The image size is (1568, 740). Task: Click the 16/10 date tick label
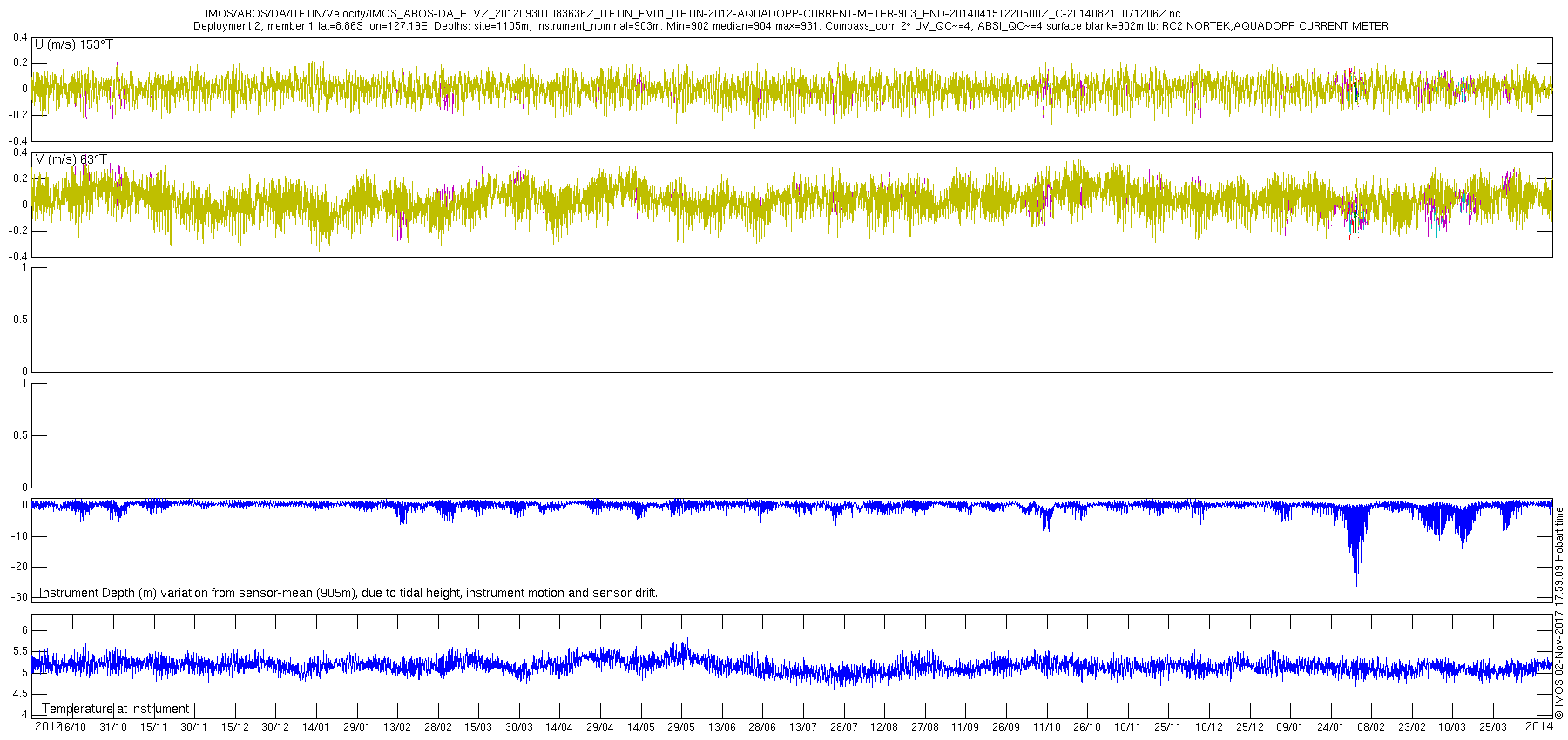pos(73,728)
